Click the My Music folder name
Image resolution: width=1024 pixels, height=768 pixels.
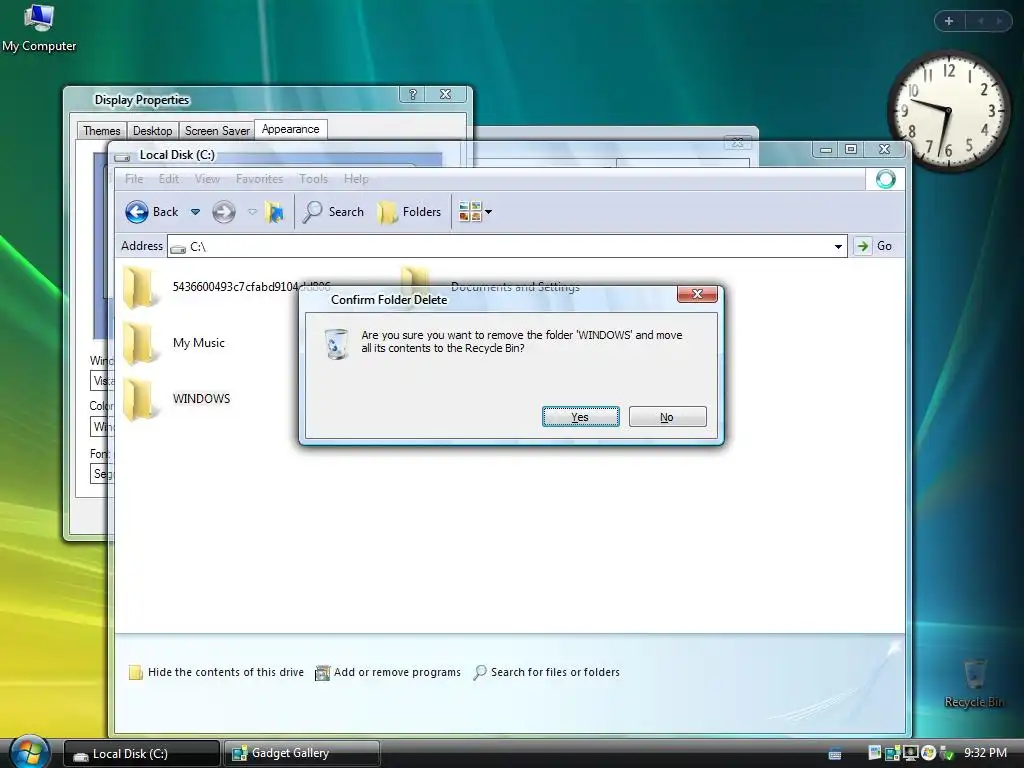point(199,343)
